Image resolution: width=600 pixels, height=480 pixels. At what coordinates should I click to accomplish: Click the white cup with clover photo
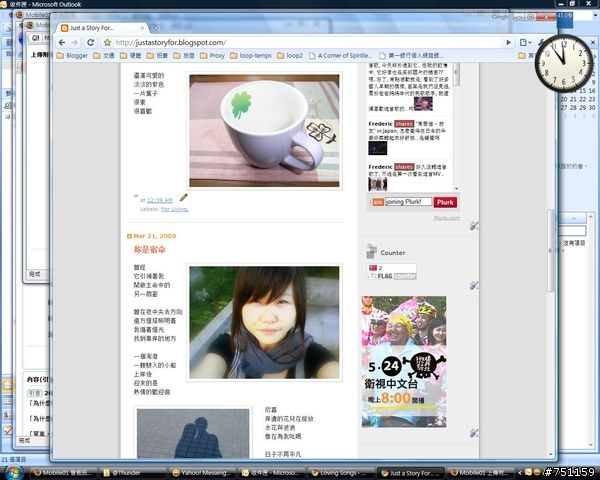264,131
